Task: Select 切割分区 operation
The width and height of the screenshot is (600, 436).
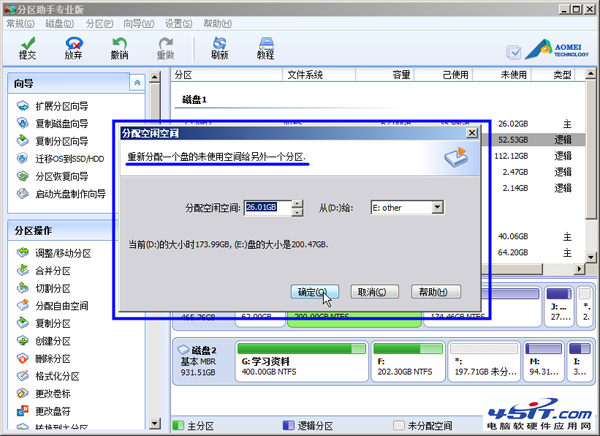Action: (44, 288)
